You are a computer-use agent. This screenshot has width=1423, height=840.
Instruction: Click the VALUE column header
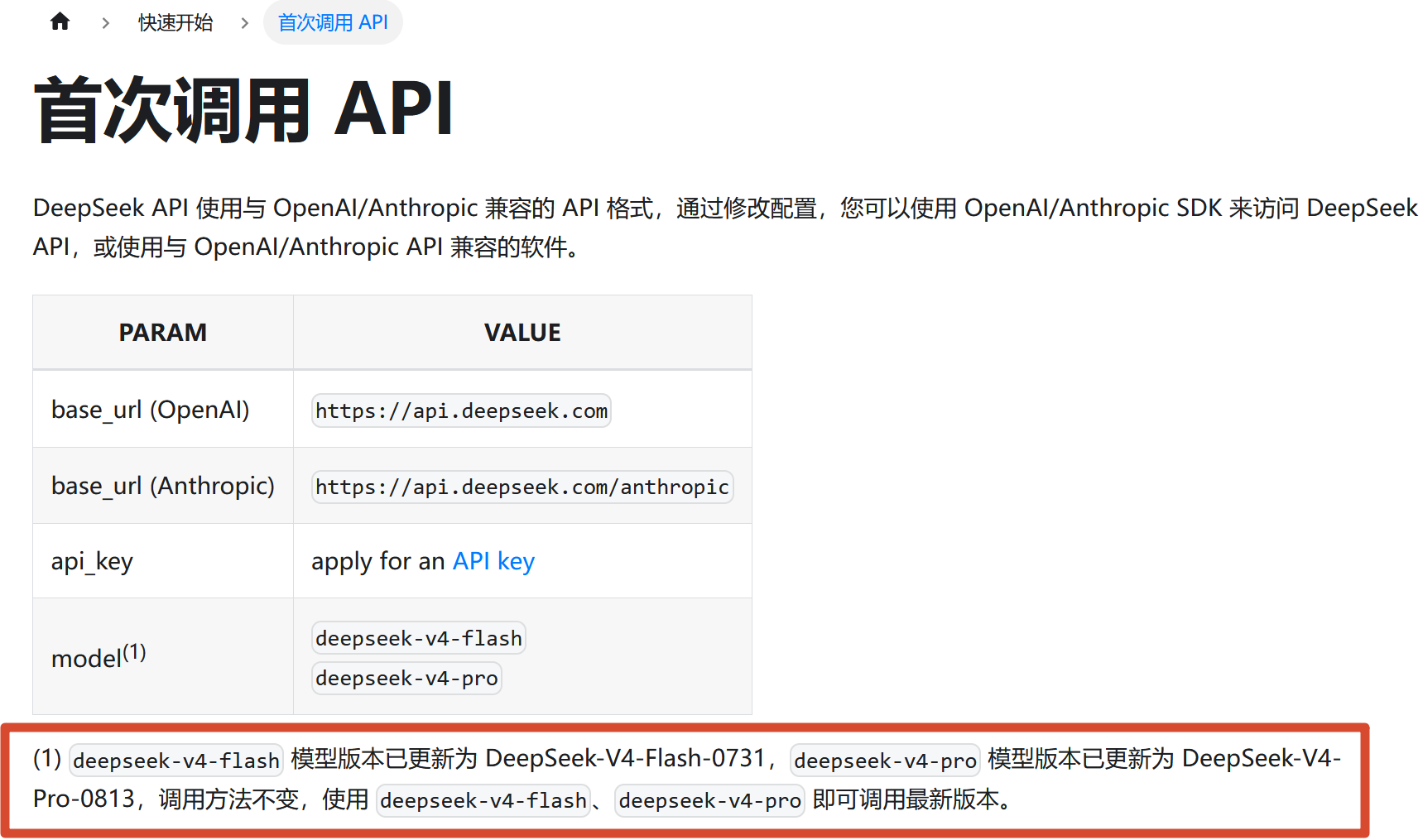[x=522, y=333]
